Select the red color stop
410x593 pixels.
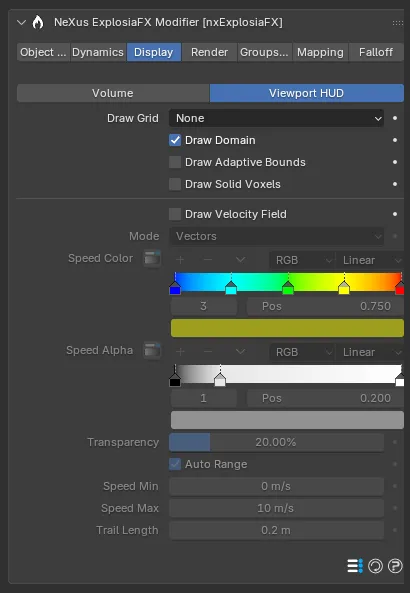click(x=400, y=288)
